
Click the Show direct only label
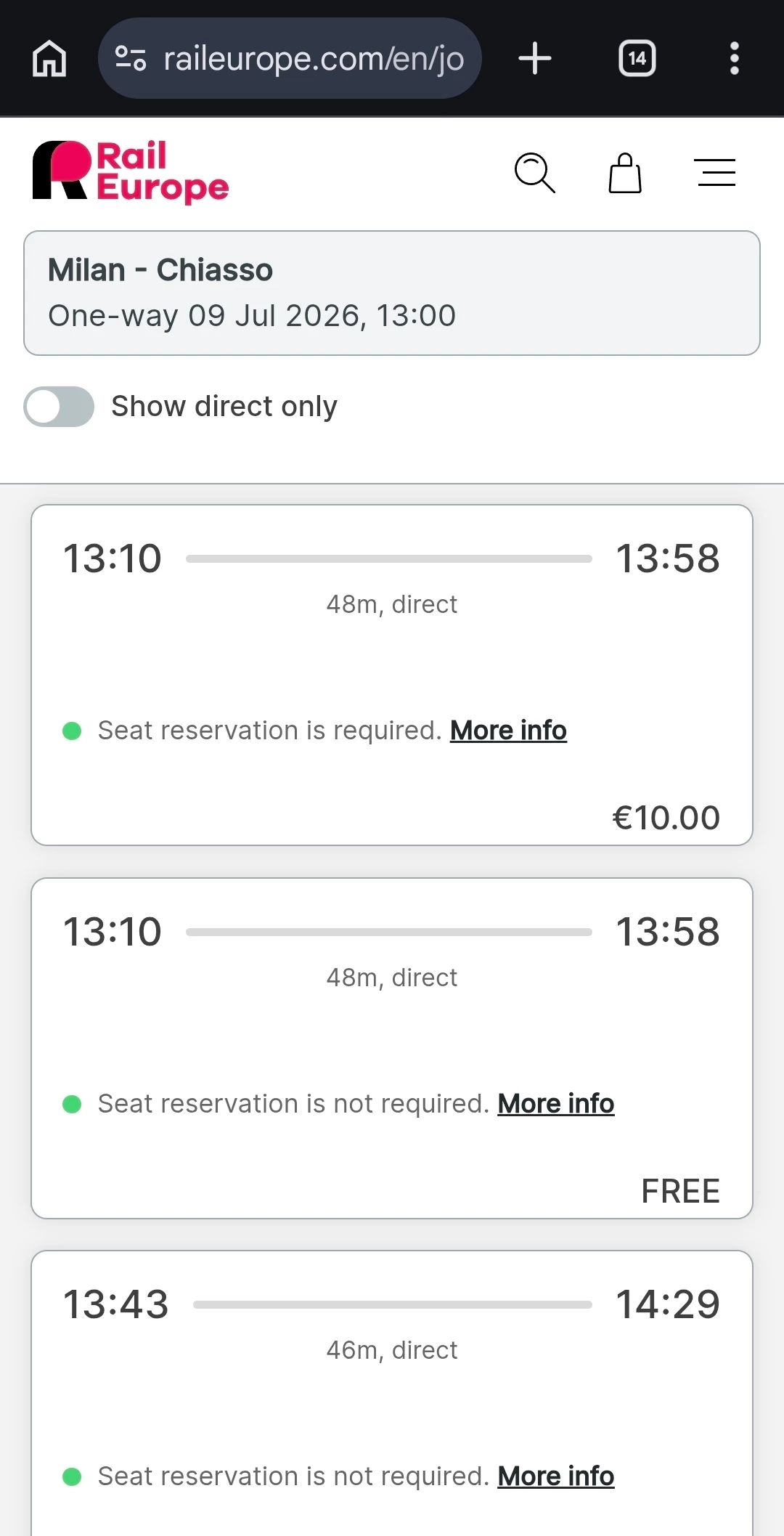pyautogui.click(x=224, y=407)
